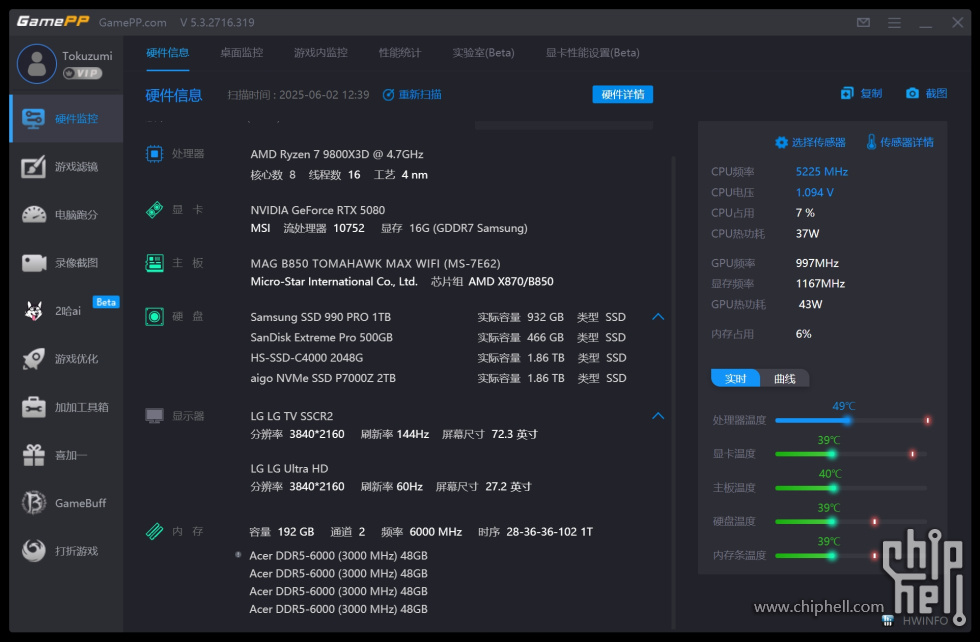The image size is (980, 642).
Task: Click 'MAG B850 TOMAHAWK MAX WIFI (MS-7E62)' text
Action: (375, 264)
